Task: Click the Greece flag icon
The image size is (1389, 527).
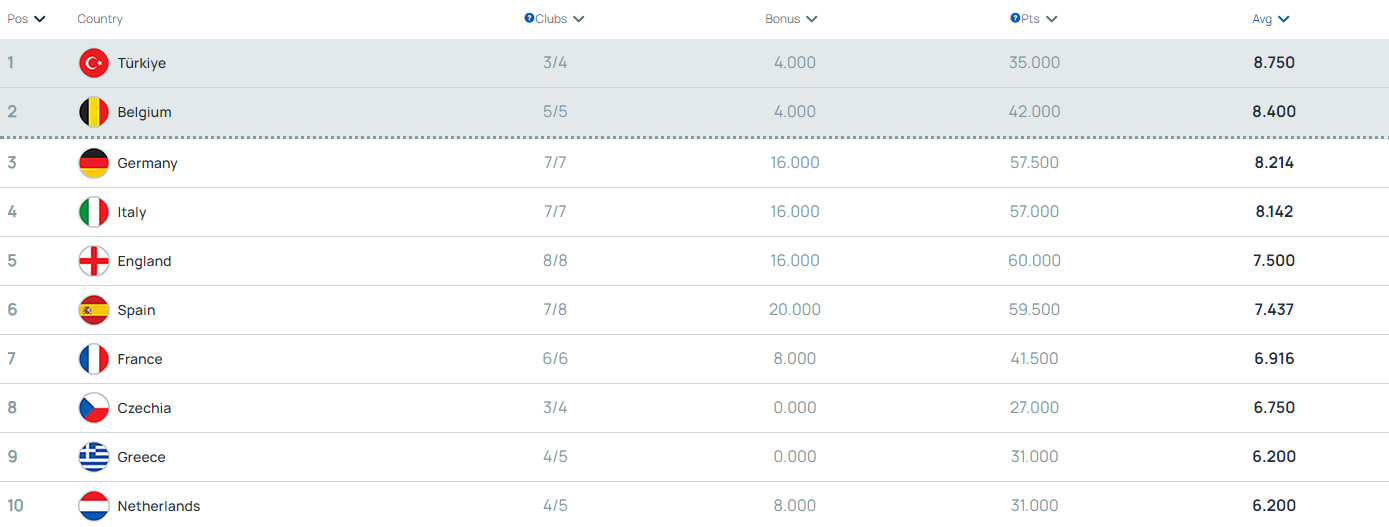Action: tap(94, 457)
